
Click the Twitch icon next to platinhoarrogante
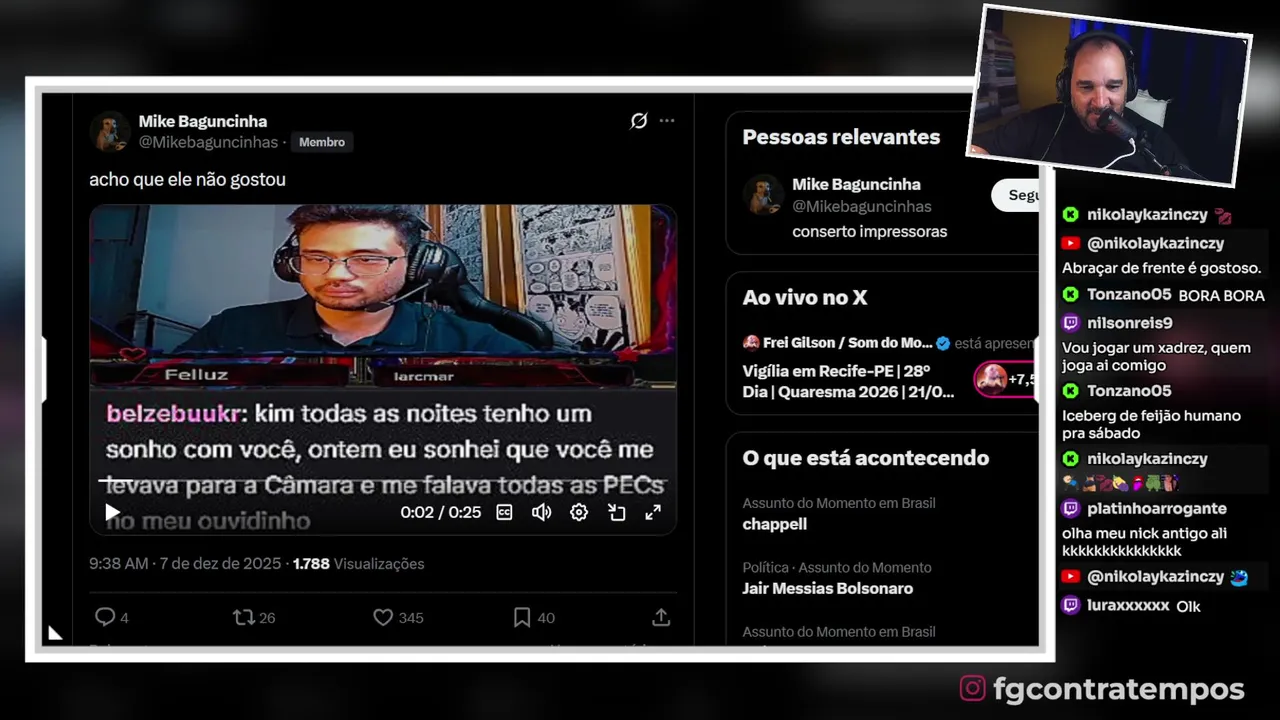pos(1071,508)
